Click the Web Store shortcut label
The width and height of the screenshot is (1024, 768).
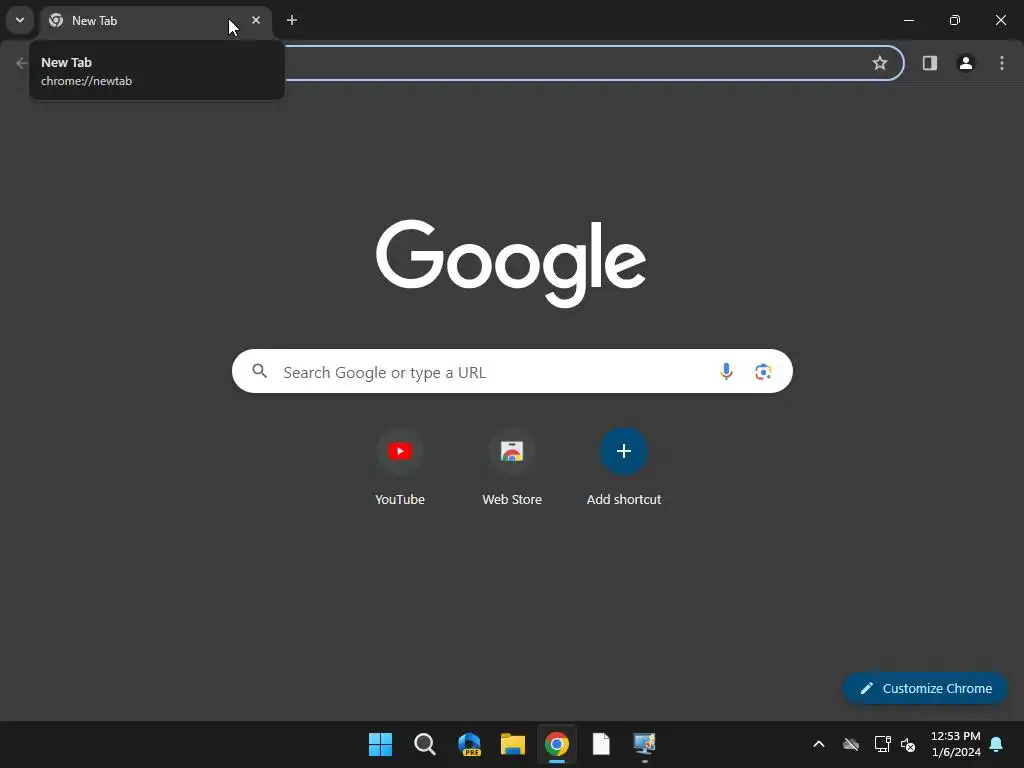point(512,500)
